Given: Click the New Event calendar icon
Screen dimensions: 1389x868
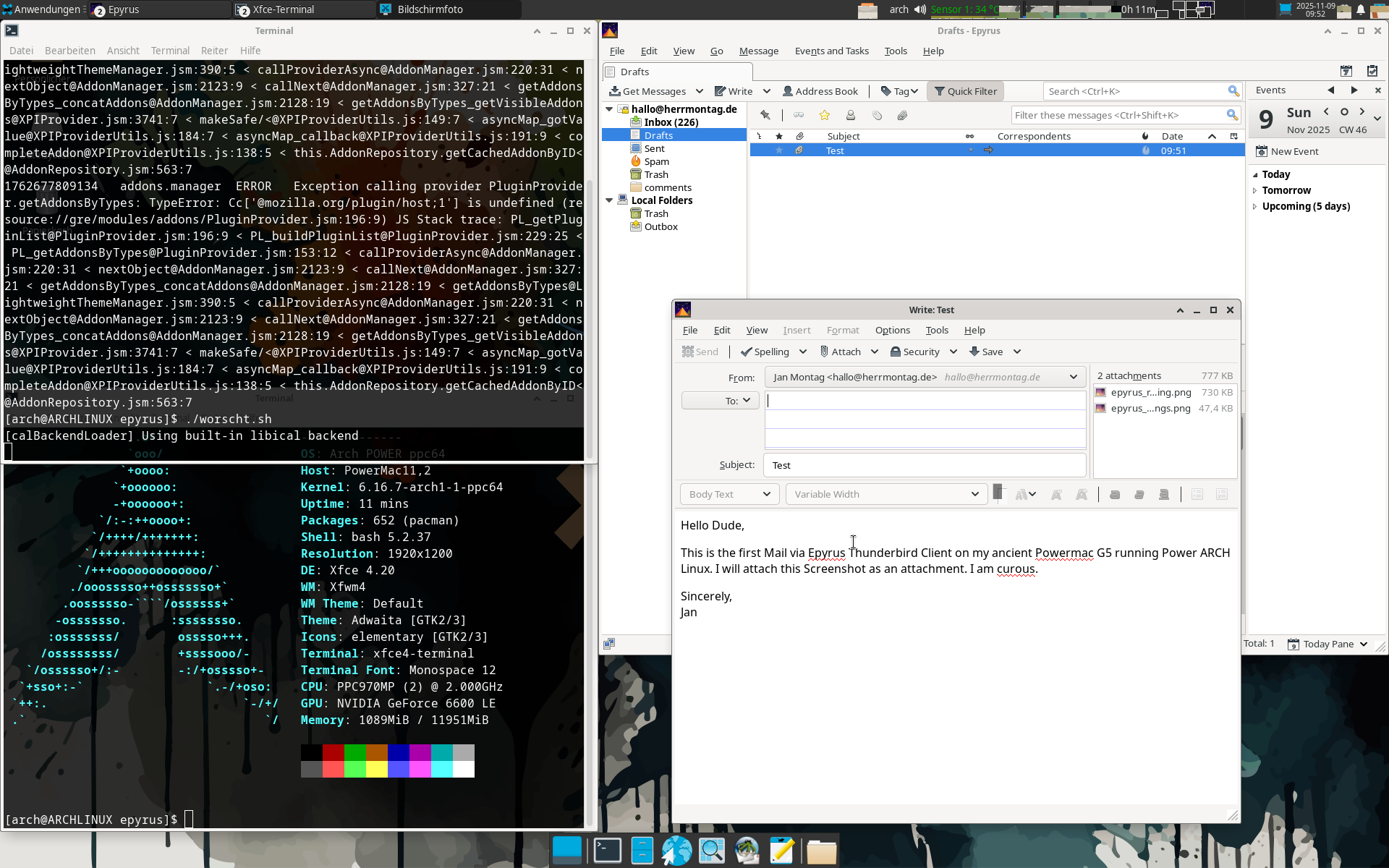Looking at the screenshot, I should coord(1262,151).
